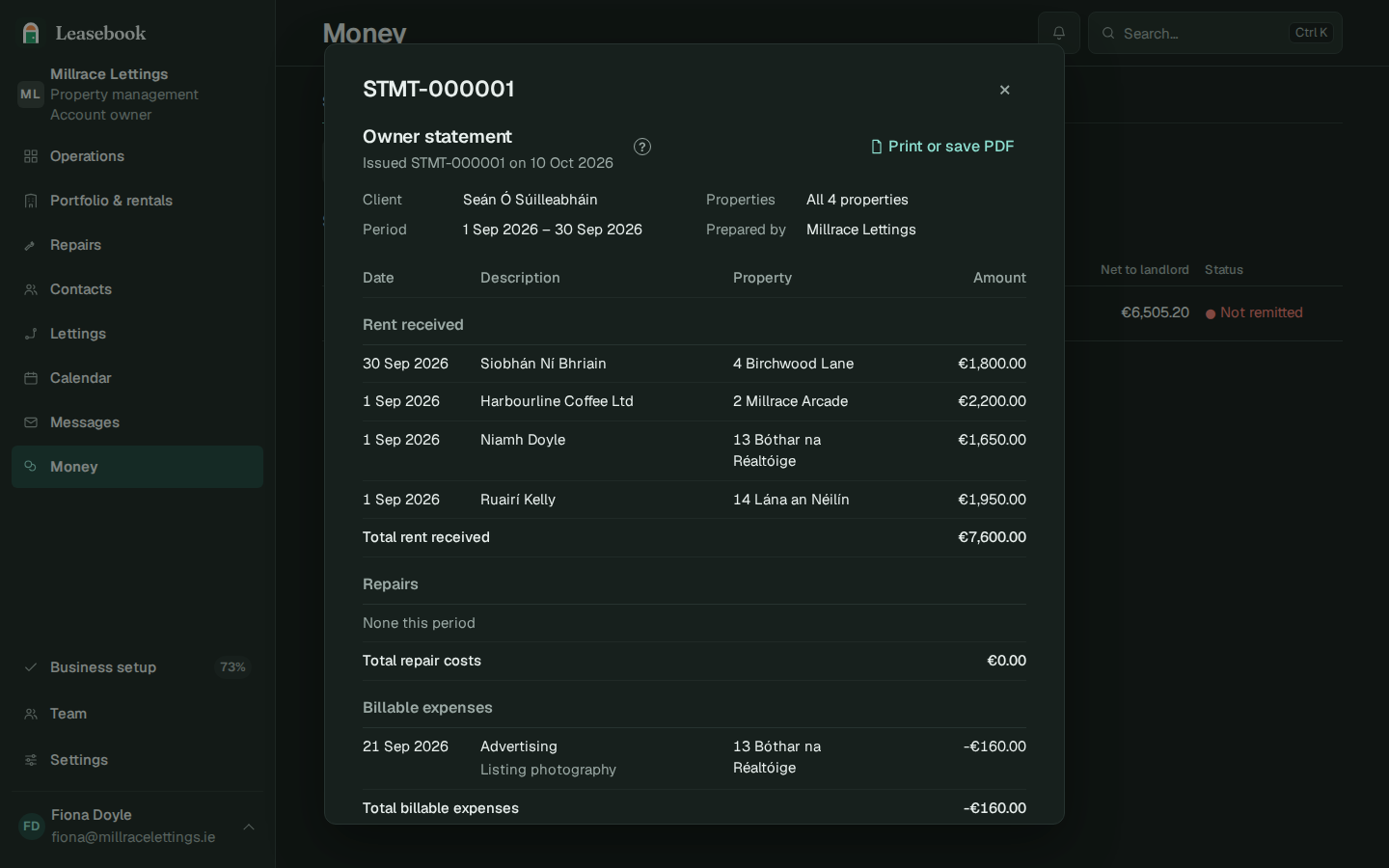Open Settings from the sidebar
Screen dimensions: 1389x868
point(137,760)
